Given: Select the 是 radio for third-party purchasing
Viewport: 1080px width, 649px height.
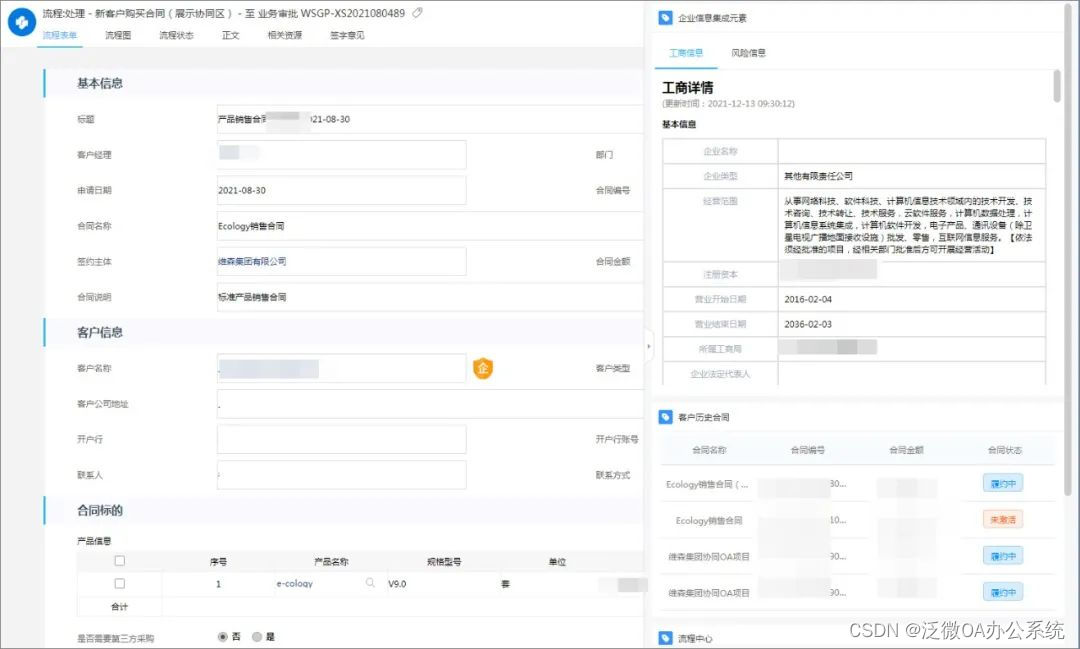Looking at the screenshot, I should point(257,637).
